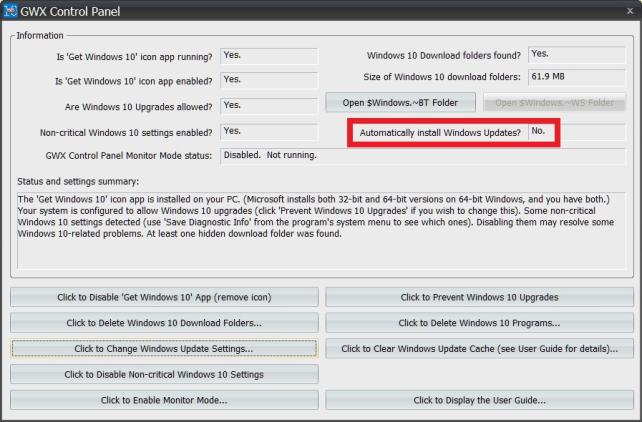This screenshot has width=642, height=422.
Task: Select the 61.9 MB size field
Action: point(577,77)
